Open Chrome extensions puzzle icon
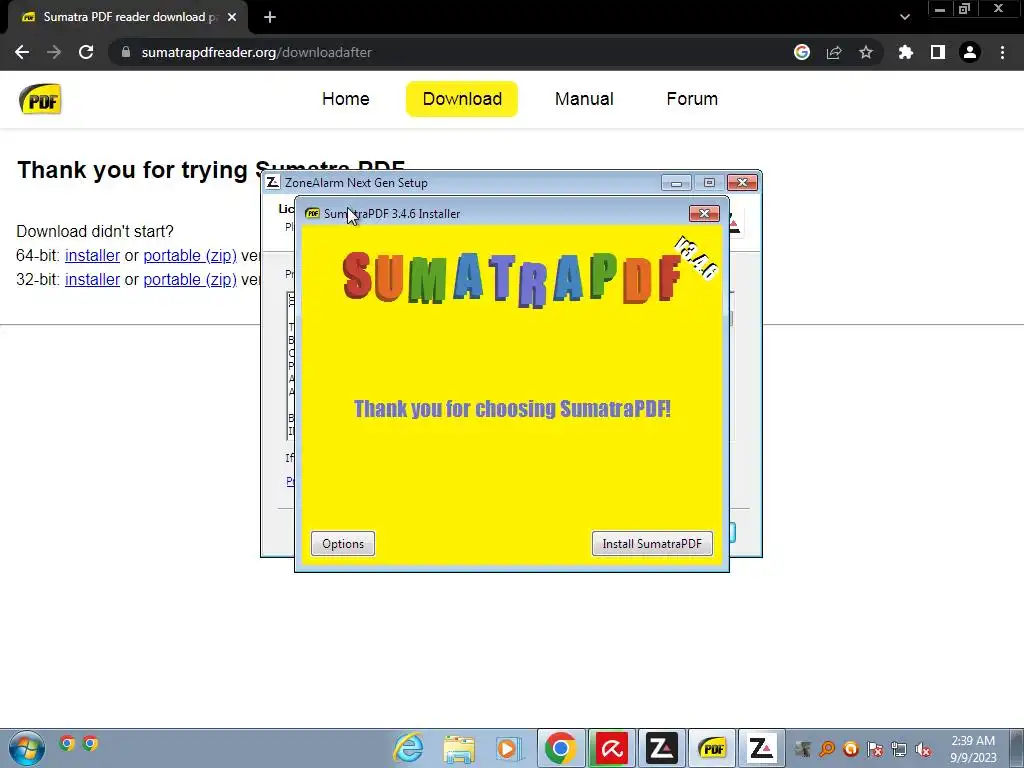1024x768 pixels. (x=905, y=52)
